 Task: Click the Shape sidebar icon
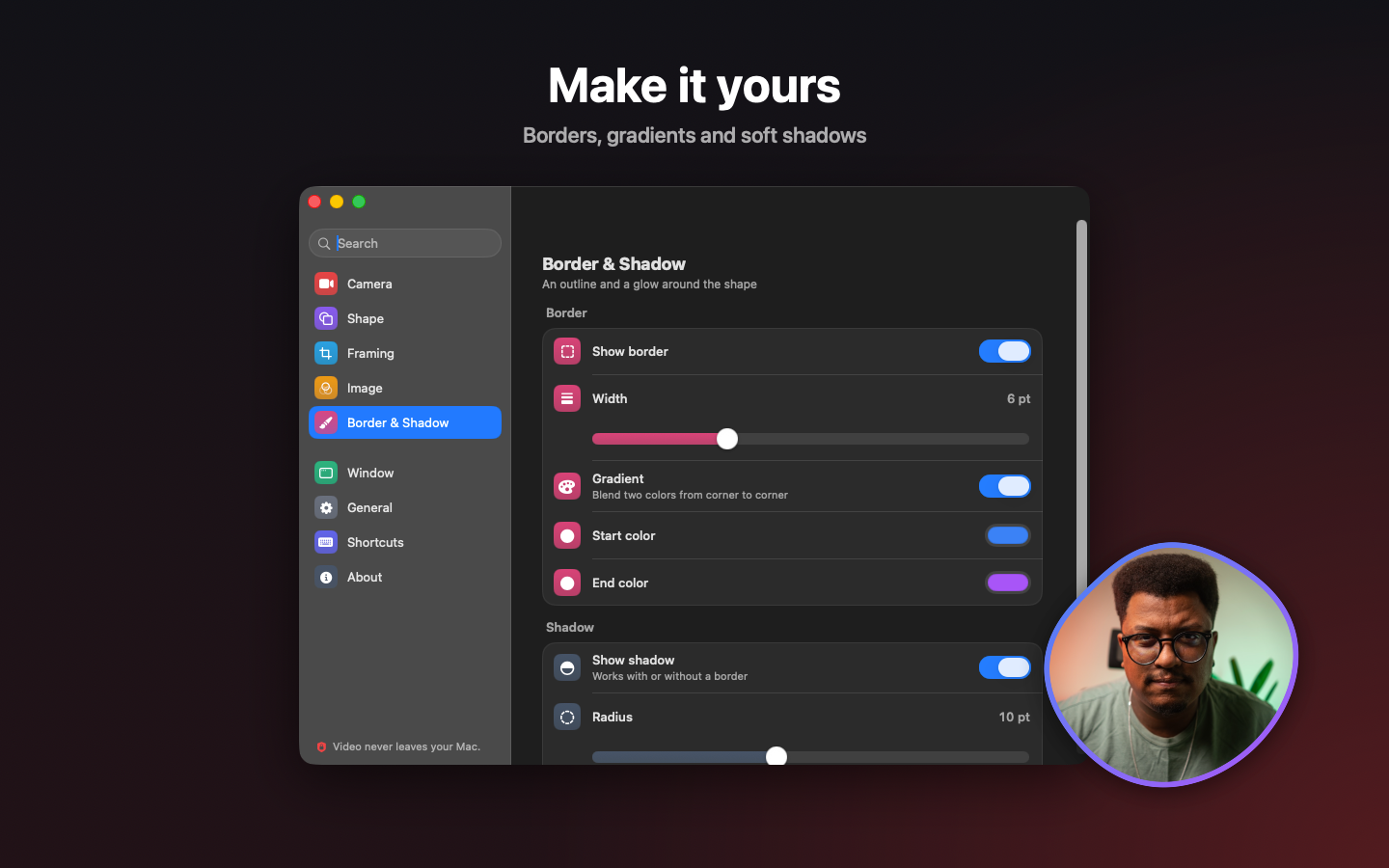(326, 318)
